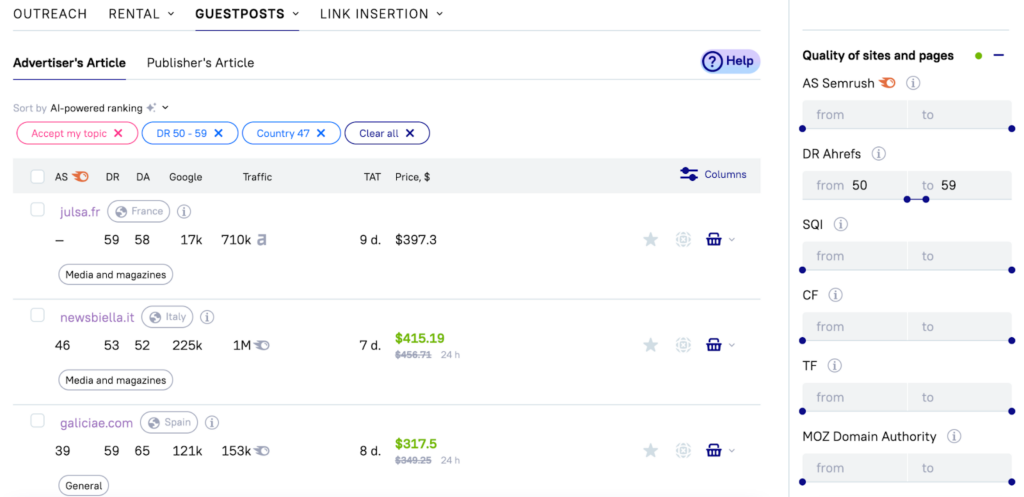The width and height of the screenshot is (1024, 497).
Task: Open the LINK INSERTION menu
Action: coord(381,14)
